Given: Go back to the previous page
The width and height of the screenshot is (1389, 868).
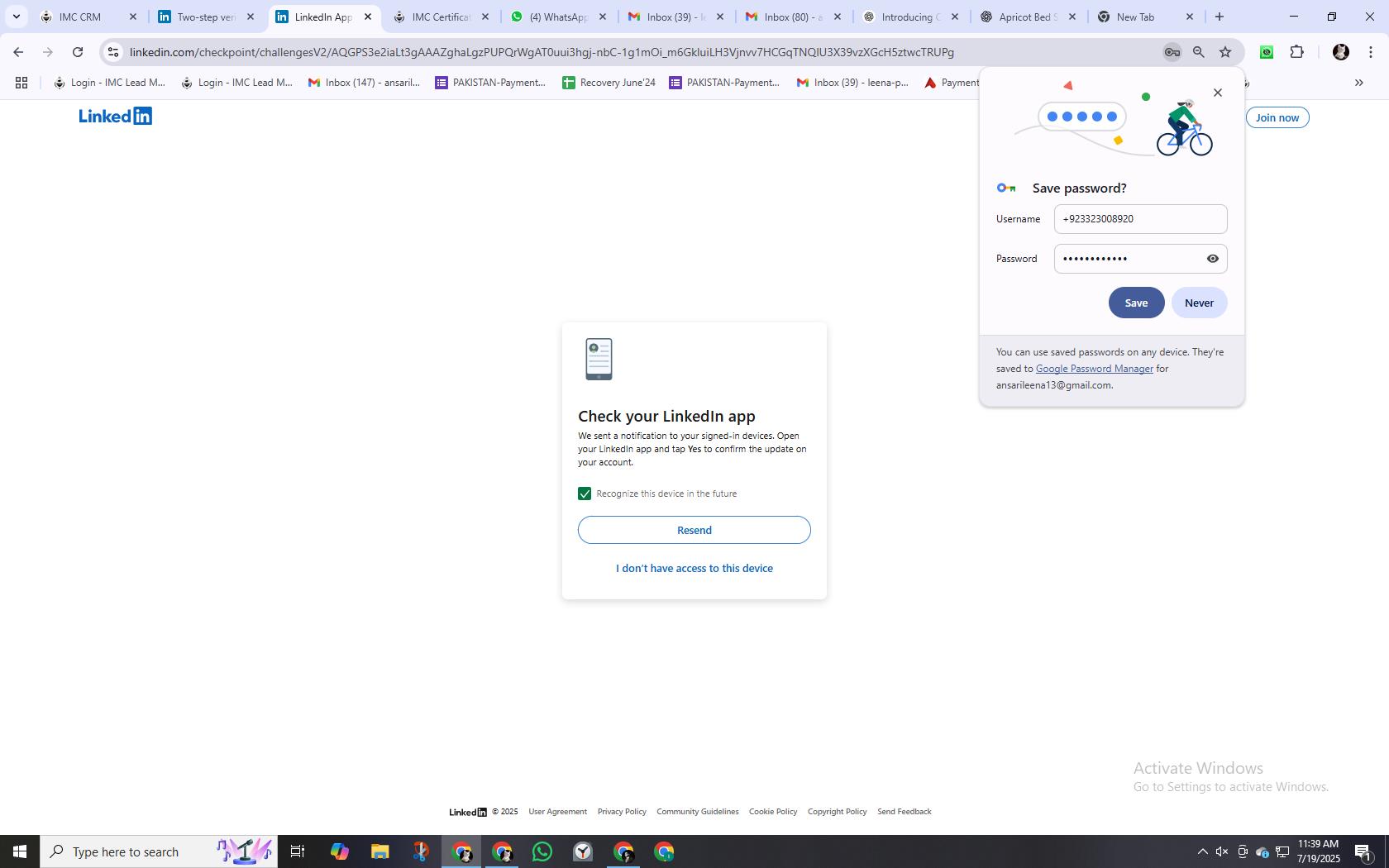Looking at the screenshot, I should click(18, 52).
